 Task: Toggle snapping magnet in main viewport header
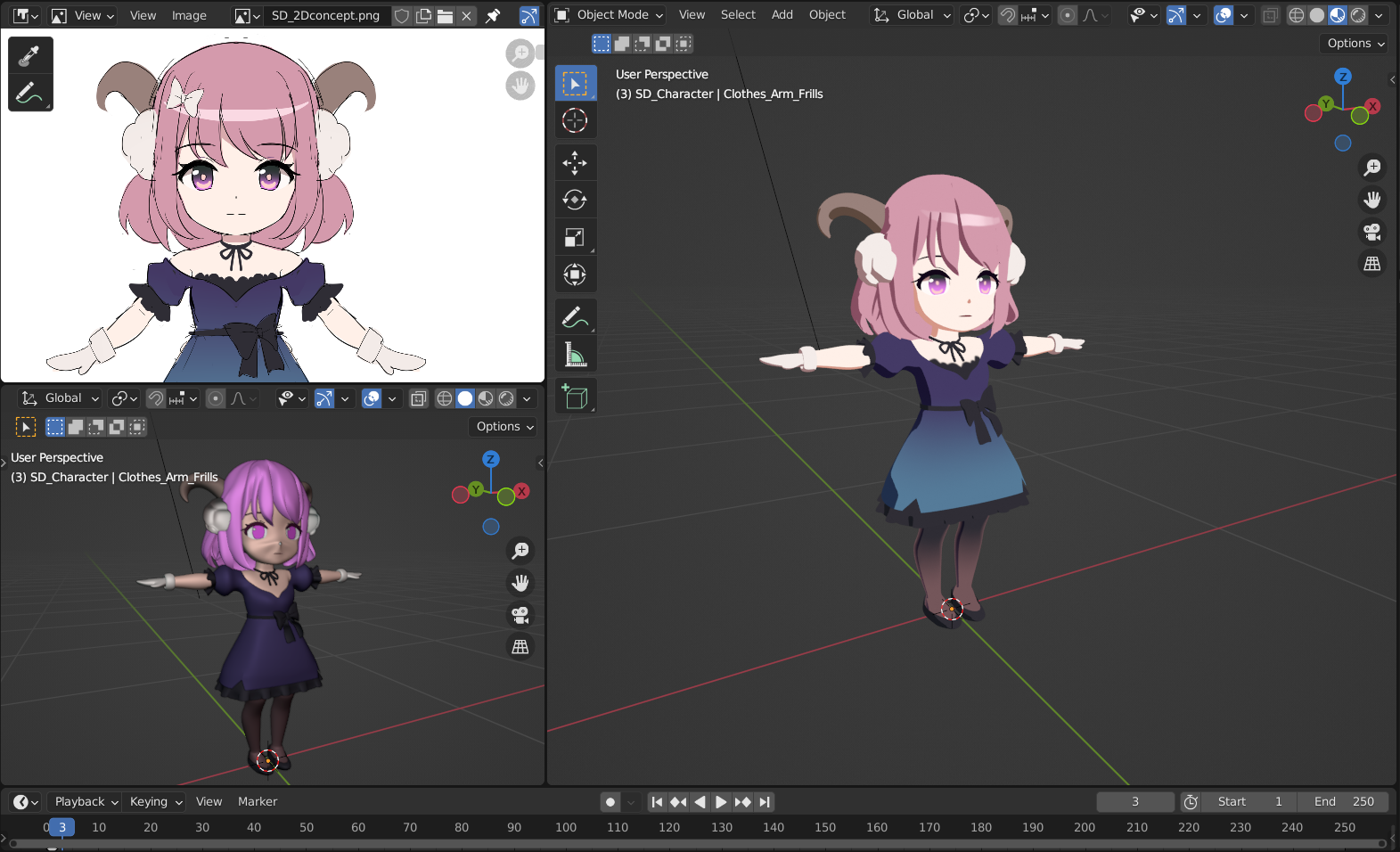click(x=1008, y=15)
